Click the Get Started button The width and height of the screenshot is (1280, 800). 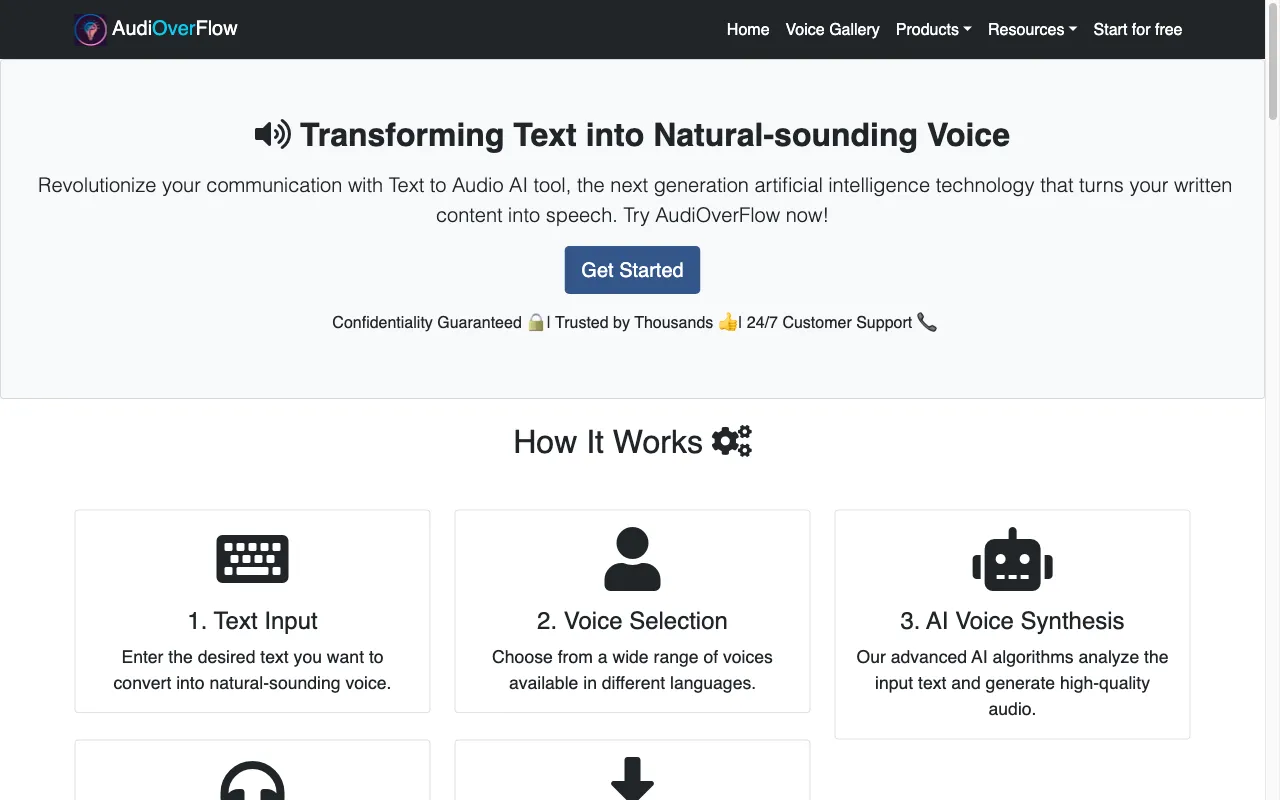point(632,270)
